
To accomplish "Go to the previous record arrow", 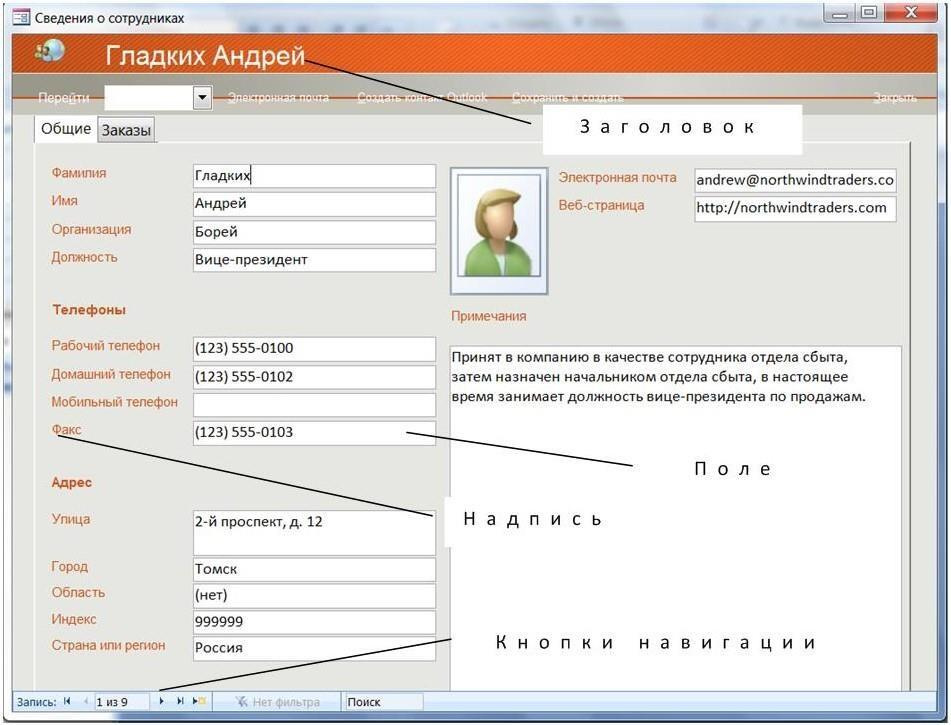I will tap(86, 701).
